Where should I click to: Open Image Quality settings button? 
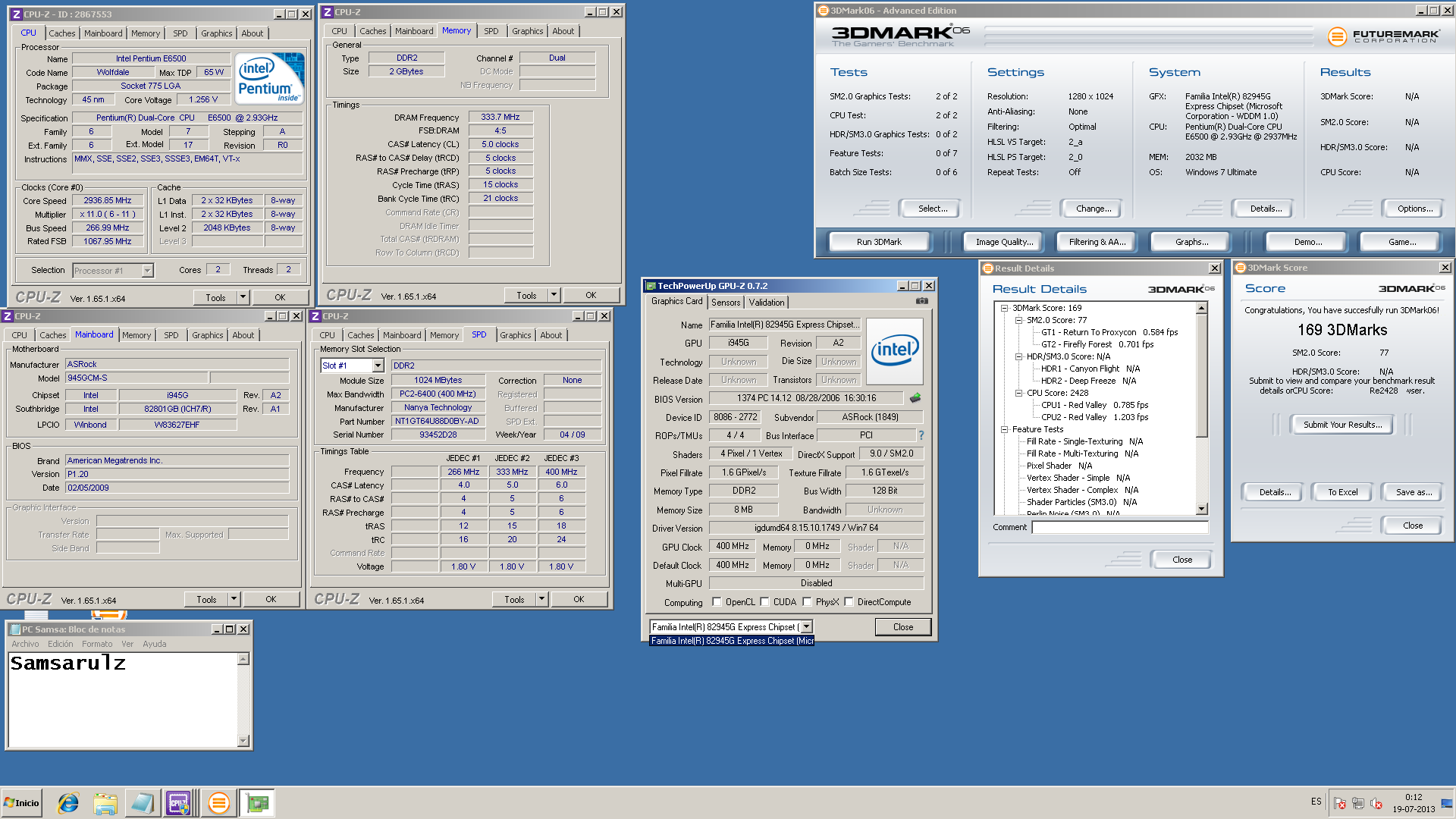1004,242
